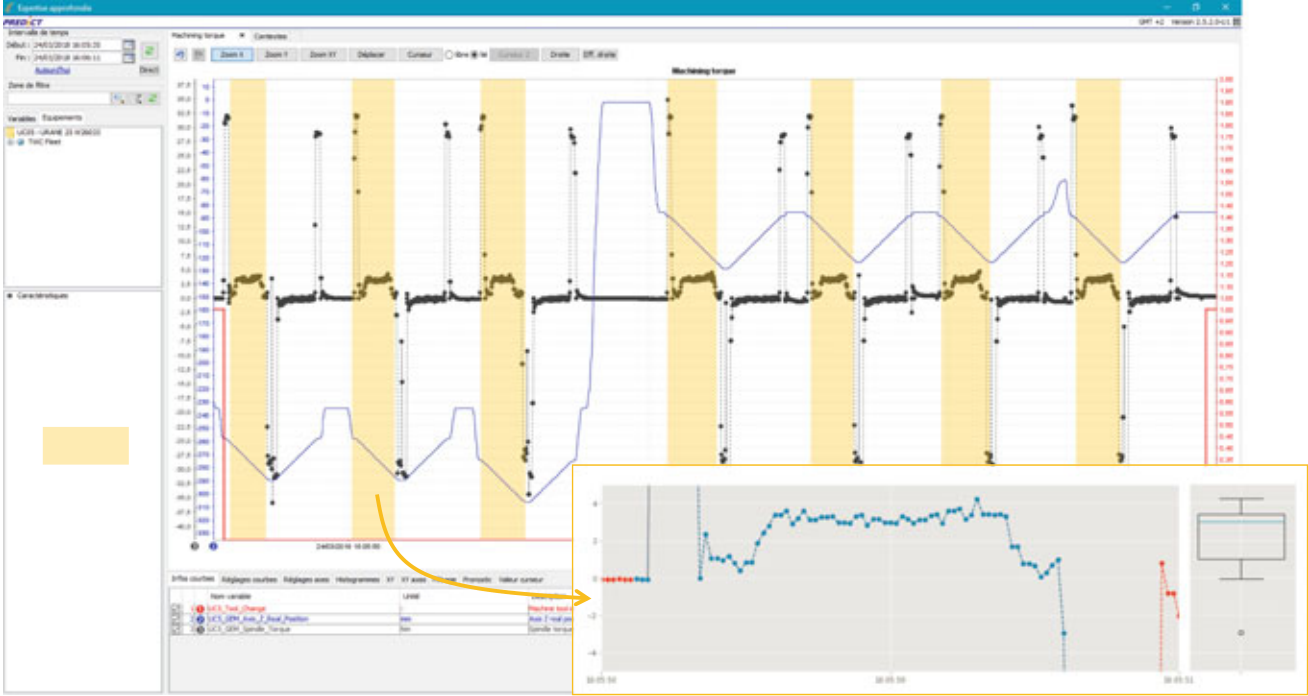Click the filter search icon in Zone de filtre

coord(119,98)
